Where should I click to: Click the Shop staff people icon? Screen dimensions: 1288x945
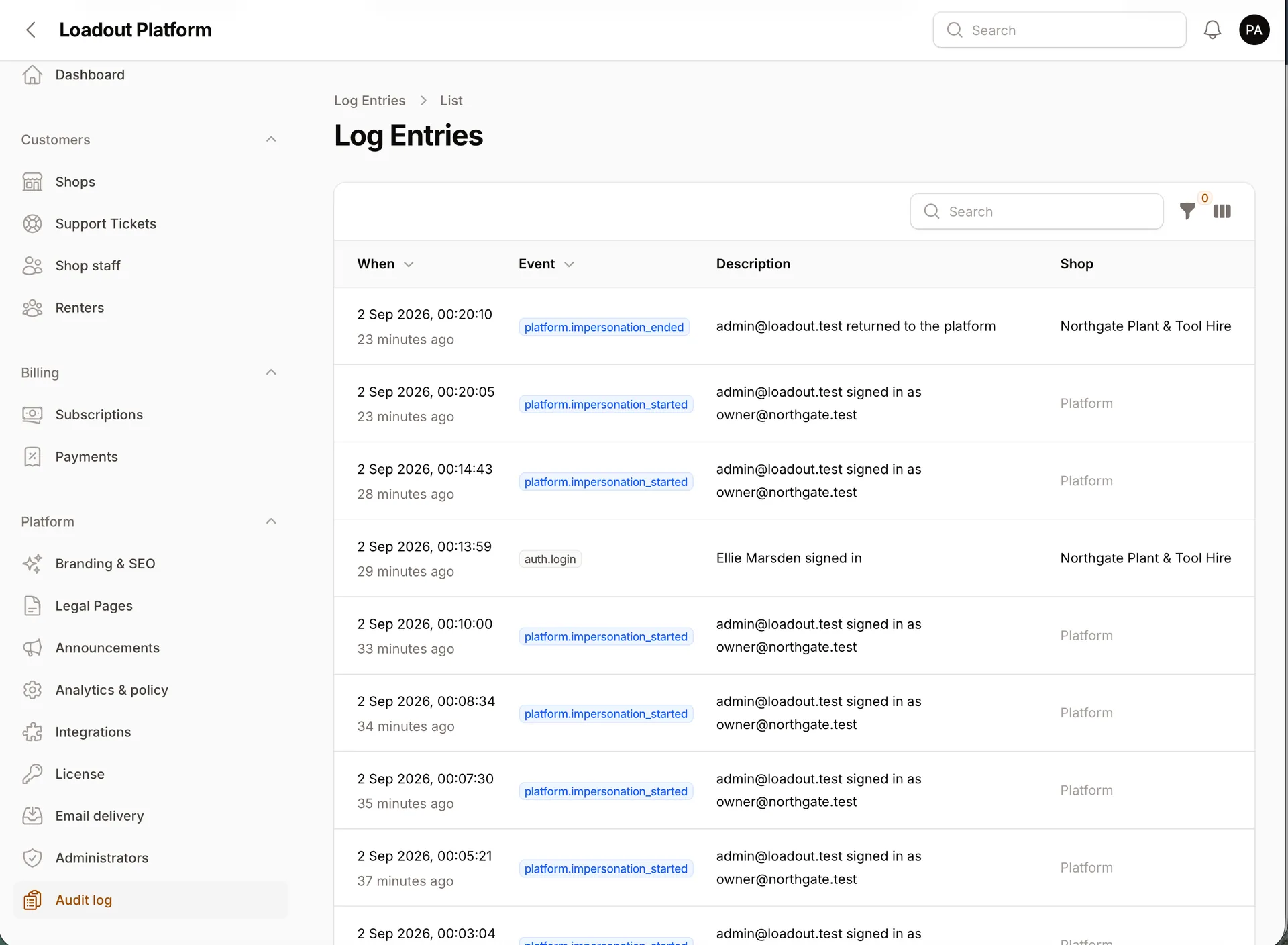tap(32, 266)
